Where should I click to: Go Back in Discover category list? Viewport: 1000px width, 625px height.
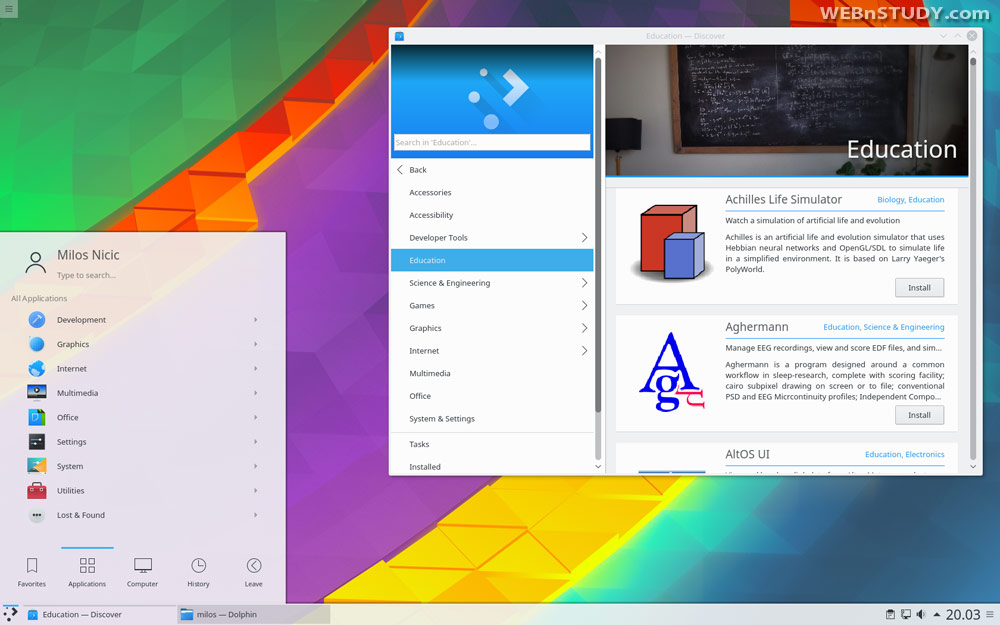point(492,170)
